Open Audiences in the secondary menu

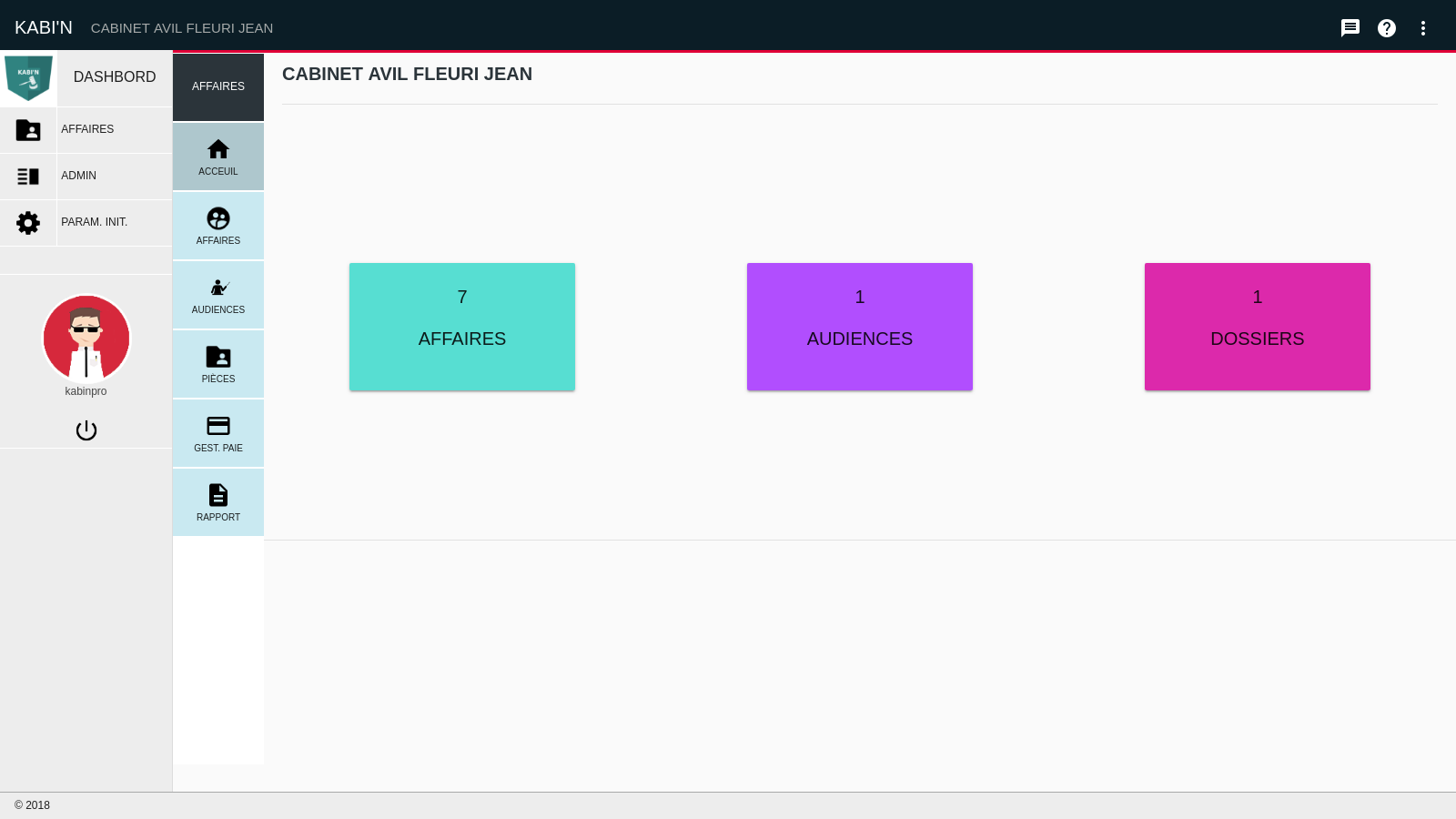pyautogui.click(x=218, y=295)
